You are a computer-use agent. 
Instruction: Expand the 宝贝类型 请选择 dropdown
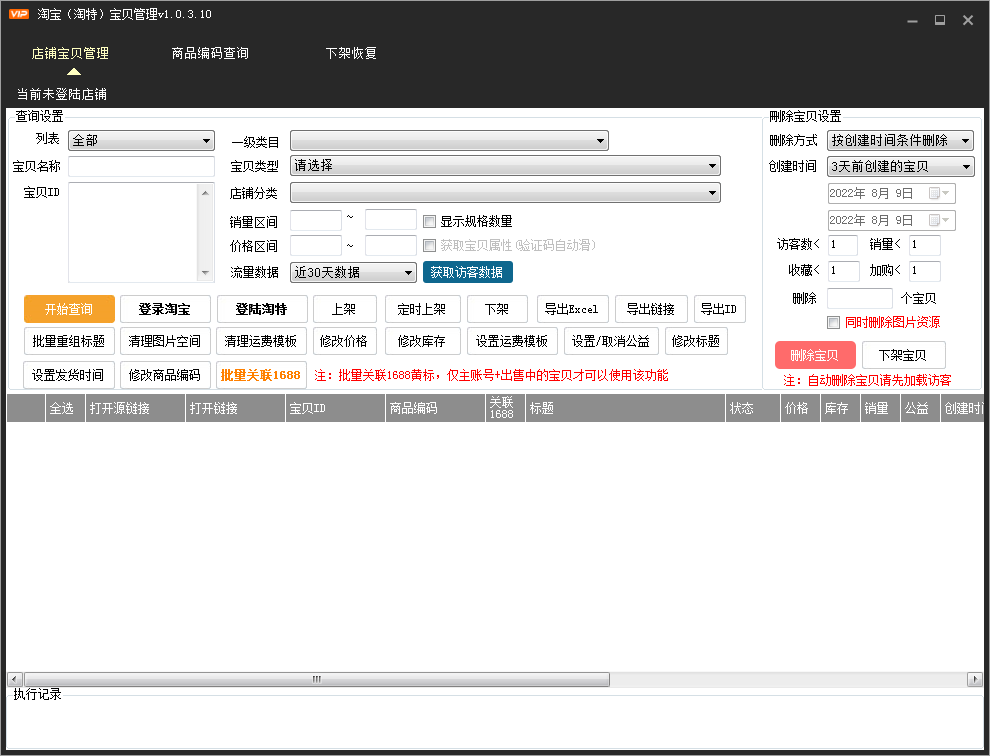coord(504,165)
